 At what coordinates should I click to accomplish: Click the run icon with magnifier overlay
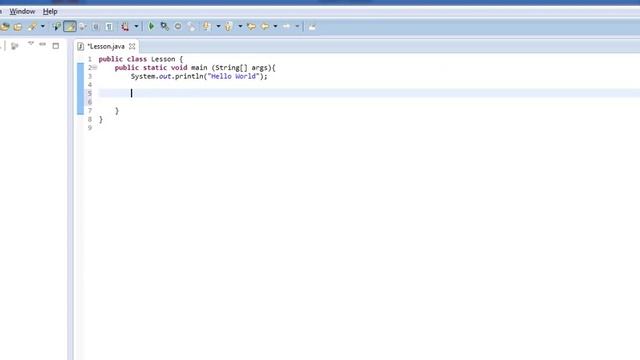coord(164,27)
